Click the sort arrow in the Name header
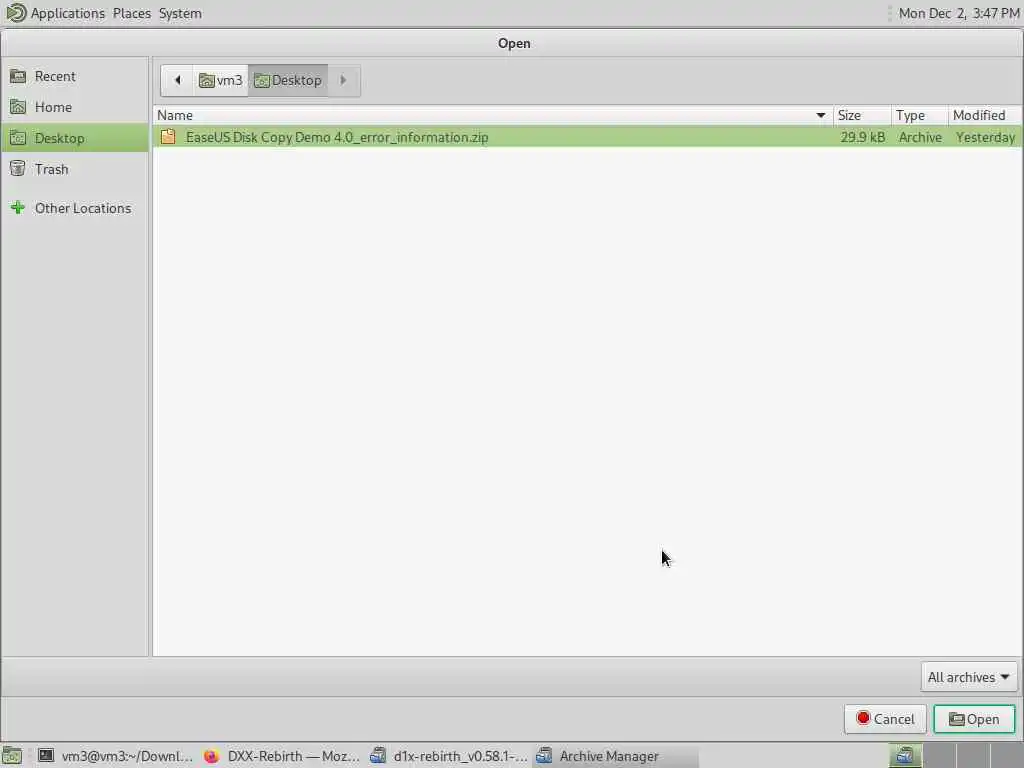This screenshot has height=768, width=1024. click(821, 116)
